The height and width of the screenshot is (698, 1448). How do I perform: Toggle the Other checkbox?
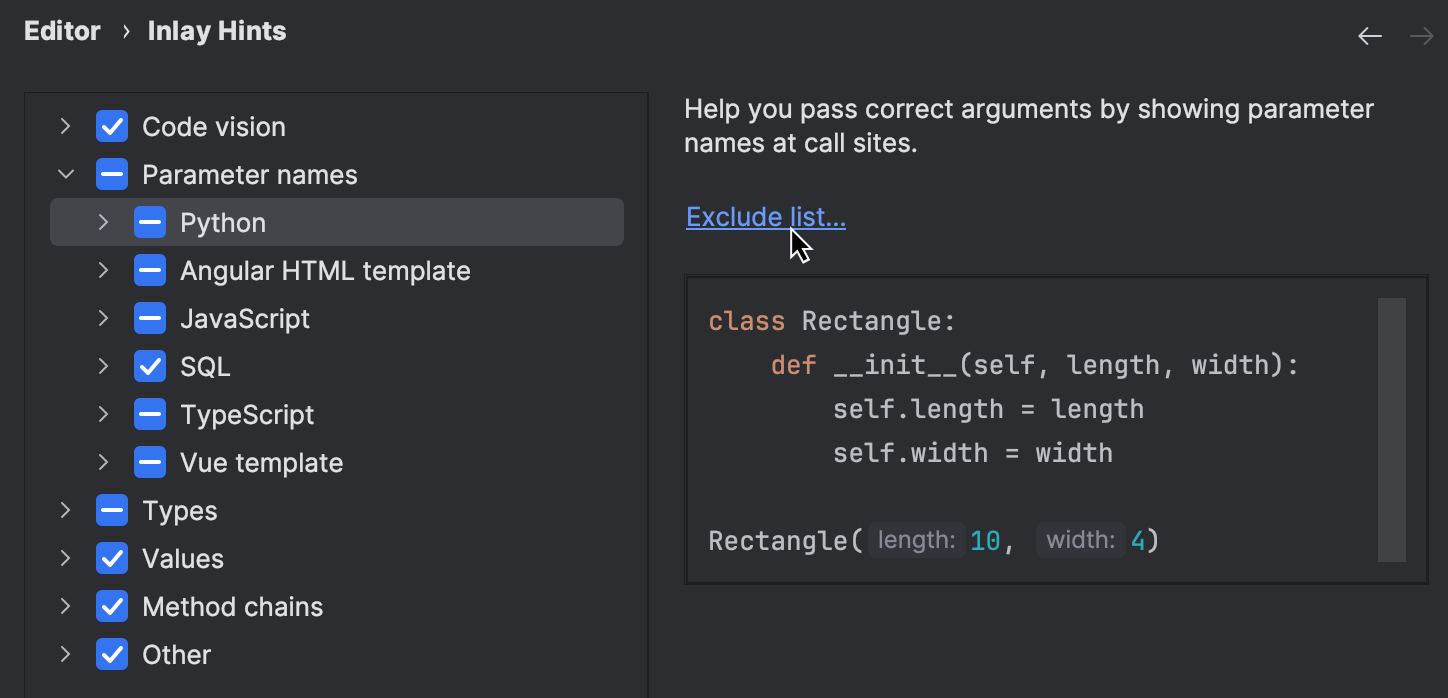tap(112, 654)
